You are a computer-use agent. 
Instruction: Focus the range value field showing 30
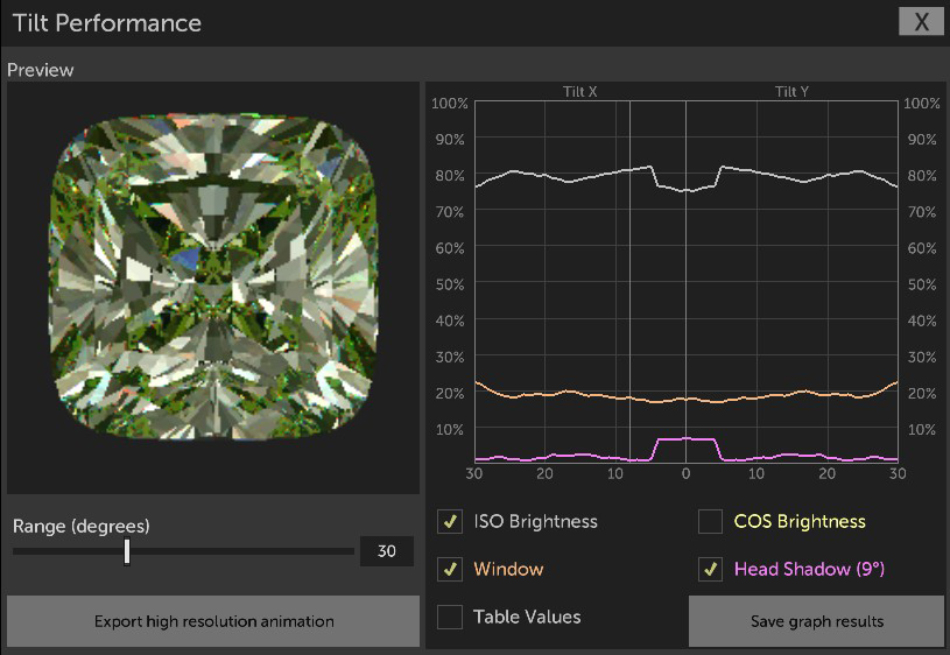(386, 551)
